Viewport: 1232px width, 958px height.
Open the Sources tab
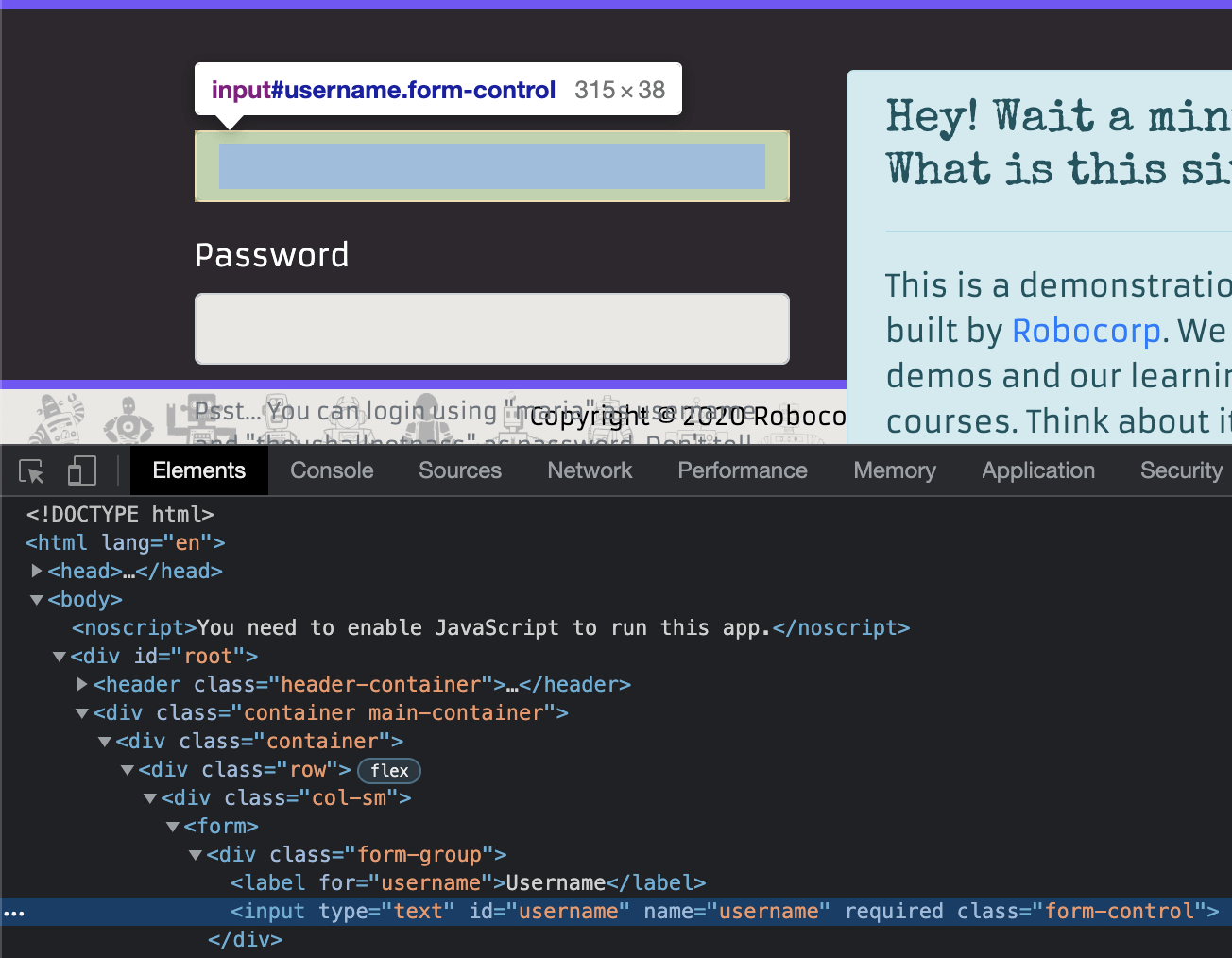click(x=460, y=470)
